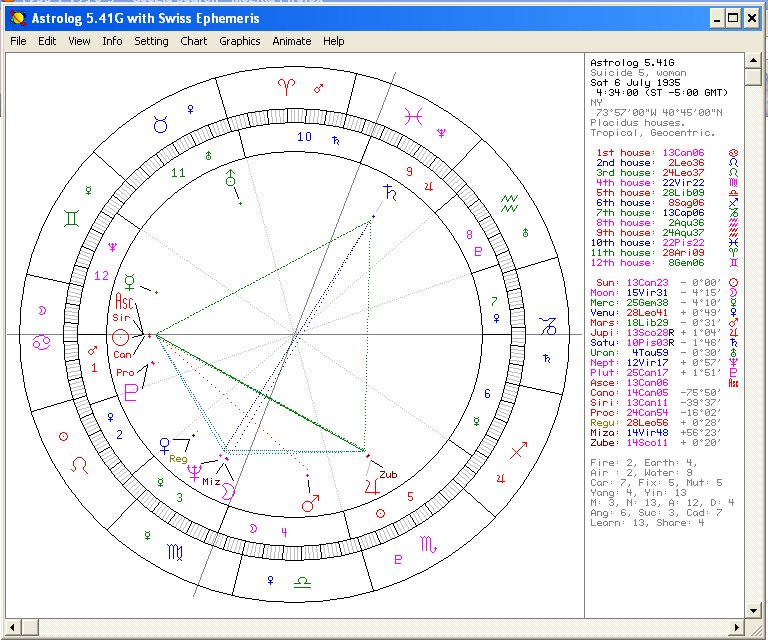
Task: Click house number 5 on the wheel
Action: (410, 497)
